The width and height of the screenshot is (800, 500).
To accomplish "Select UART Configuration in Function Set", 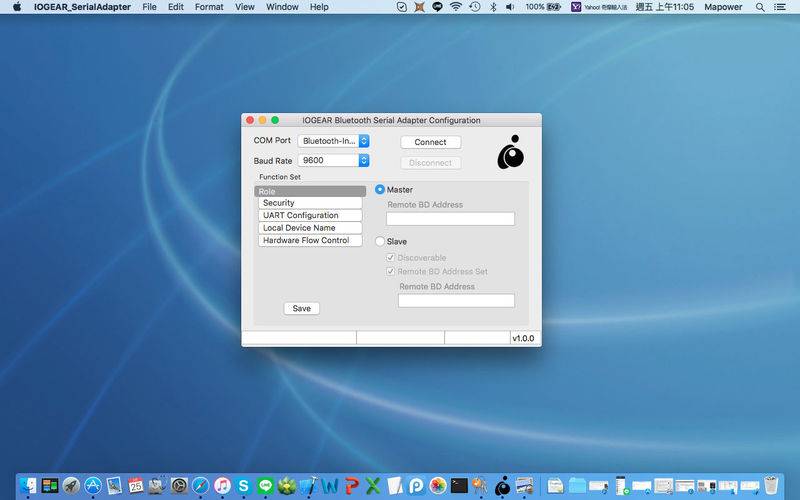I will tap(310, 215).
